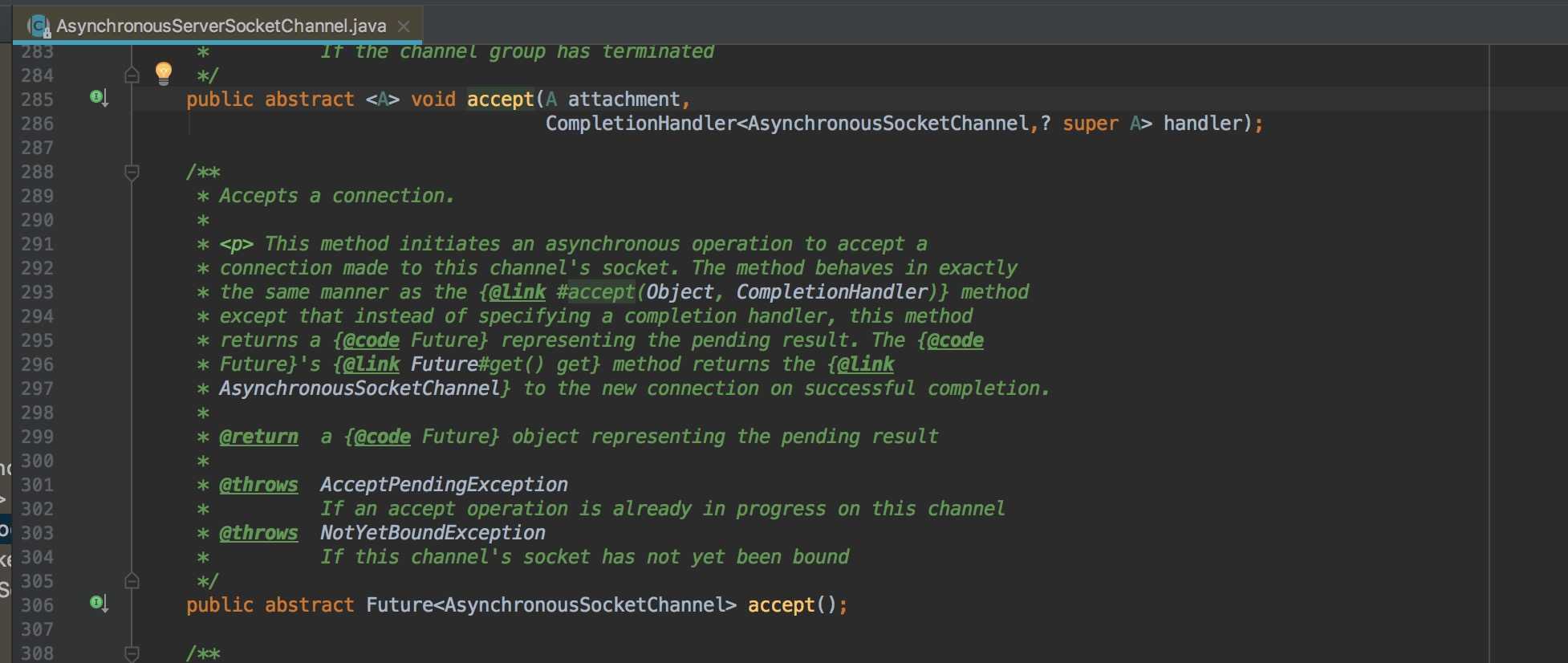1568x663 pixels.
Task: Click CompletionHandler in the line 293 Javadoc
Action: [832, 292]
